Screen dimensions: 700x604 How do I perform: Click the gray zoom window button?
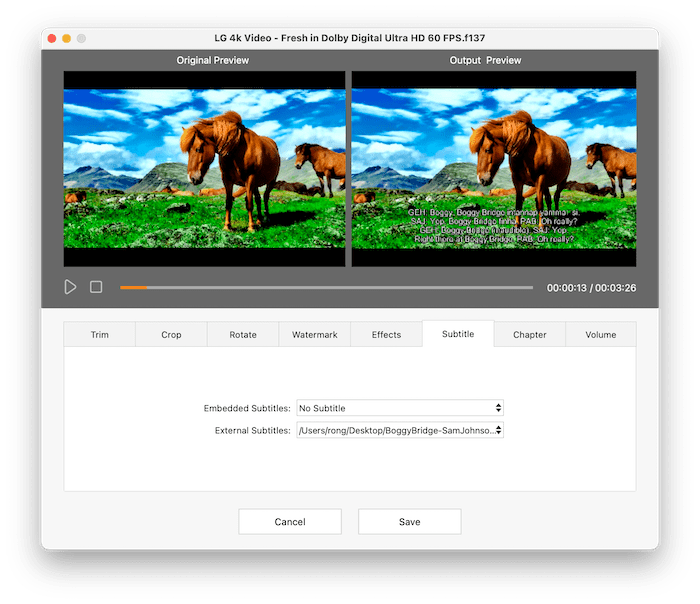tap(81, 38)
